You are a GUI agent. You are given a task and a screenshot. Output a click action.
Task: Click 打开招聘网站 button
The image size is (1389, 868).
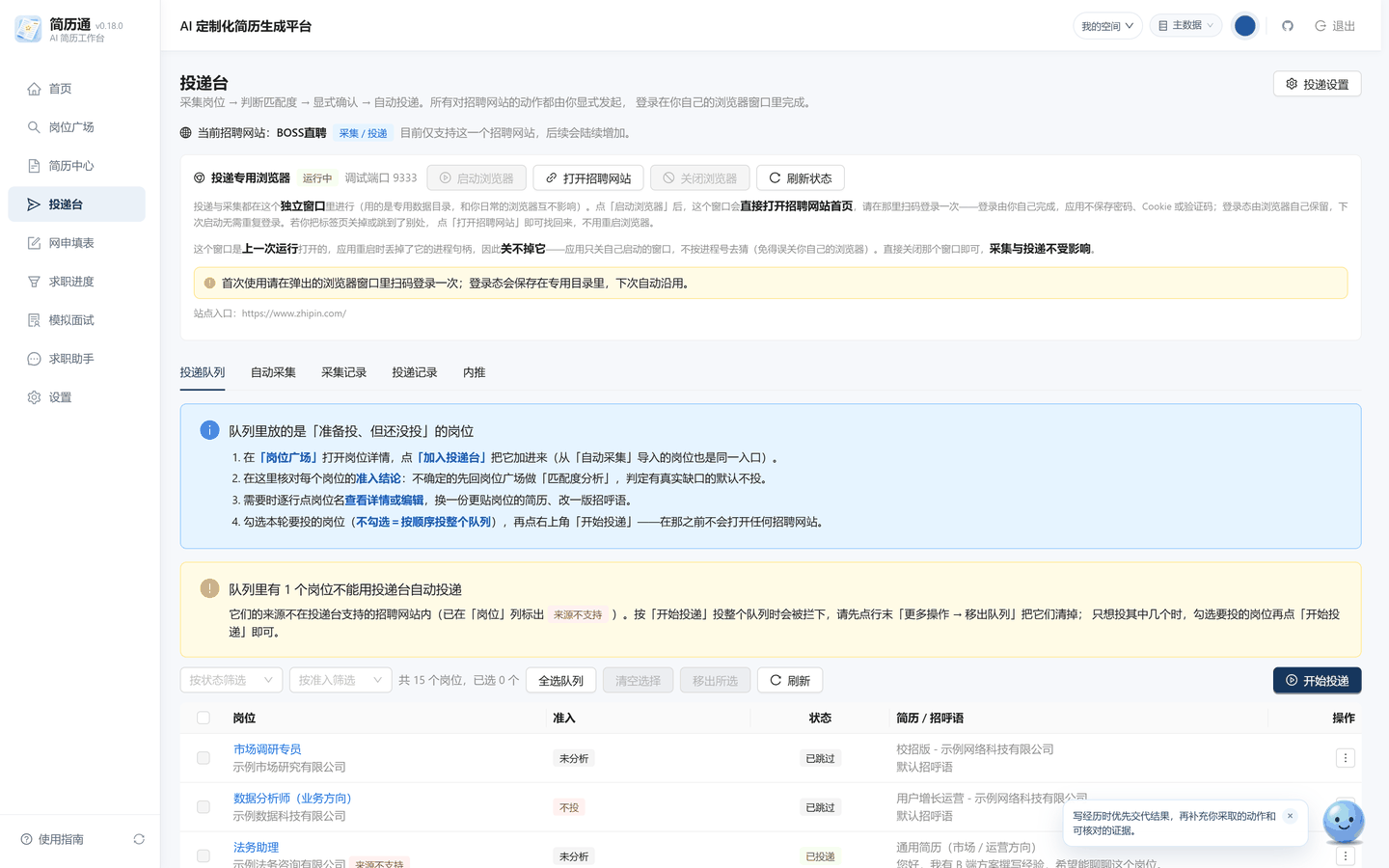(588, 178)
